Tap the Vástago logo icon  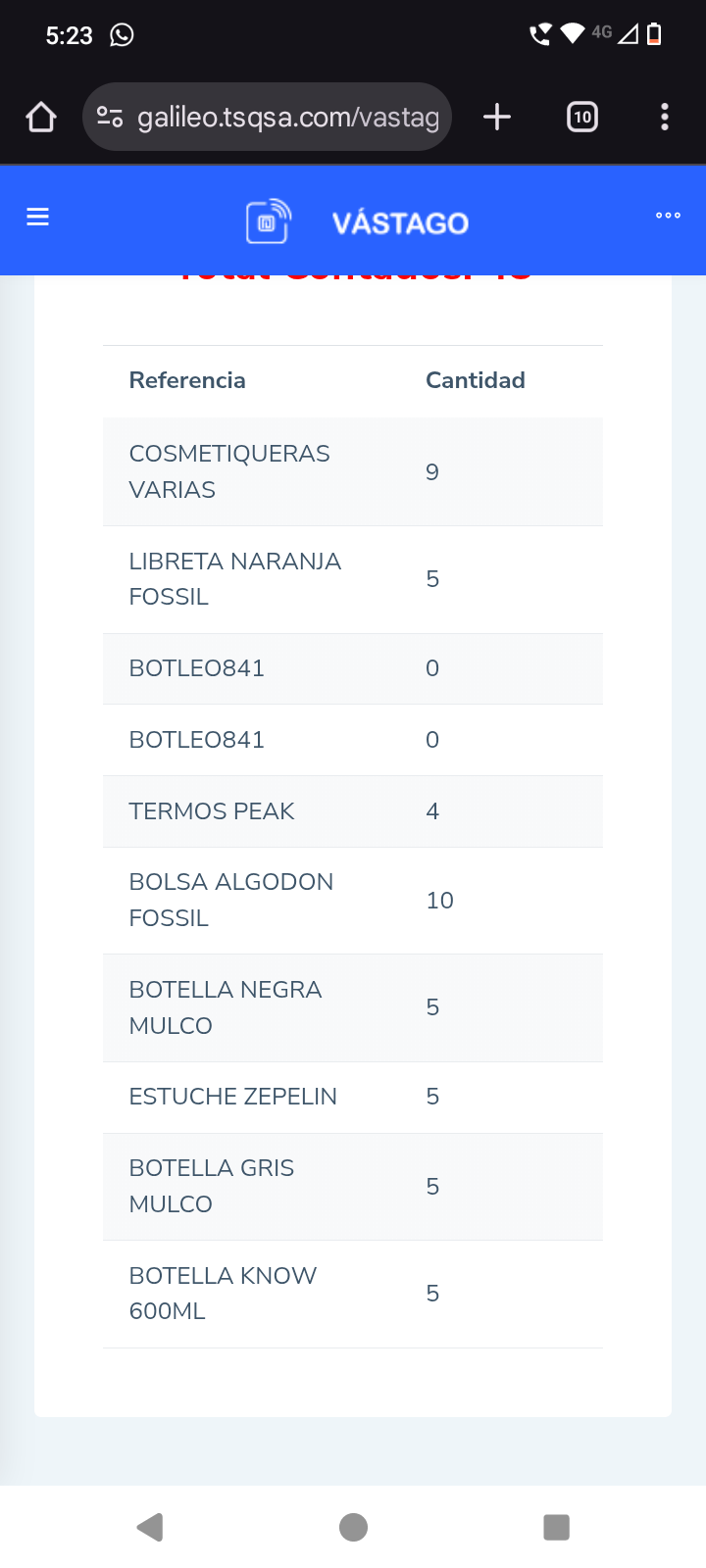point(268,221)
